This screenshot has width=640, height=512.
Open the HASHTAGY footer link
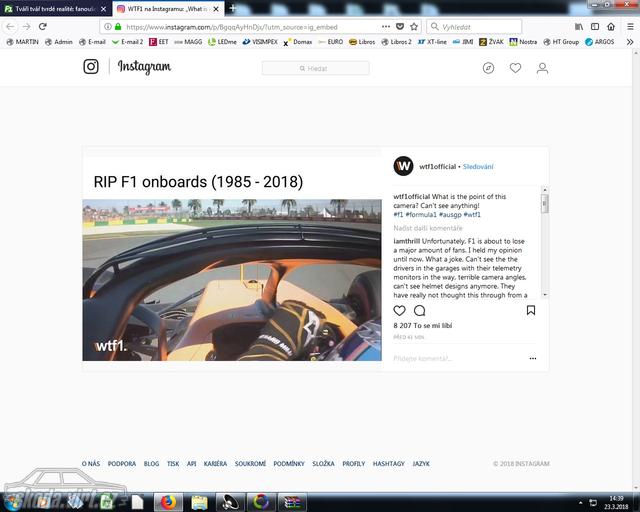point(389,464)
